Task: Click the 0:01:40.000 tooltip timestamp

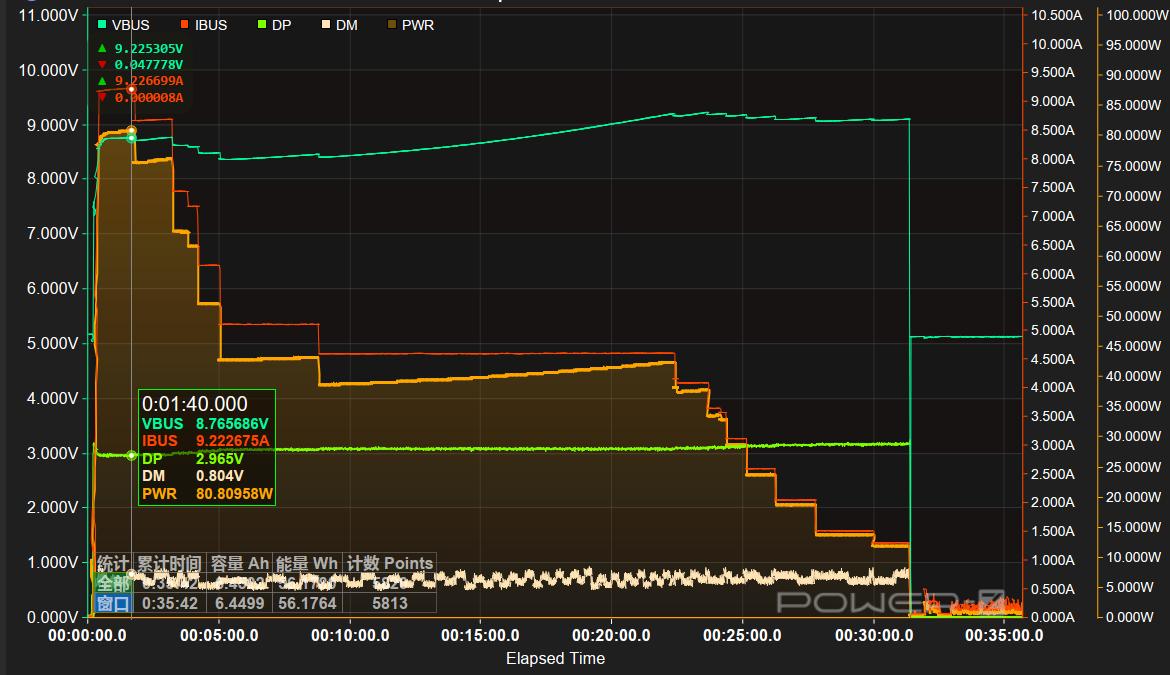Action: point(194,404)
